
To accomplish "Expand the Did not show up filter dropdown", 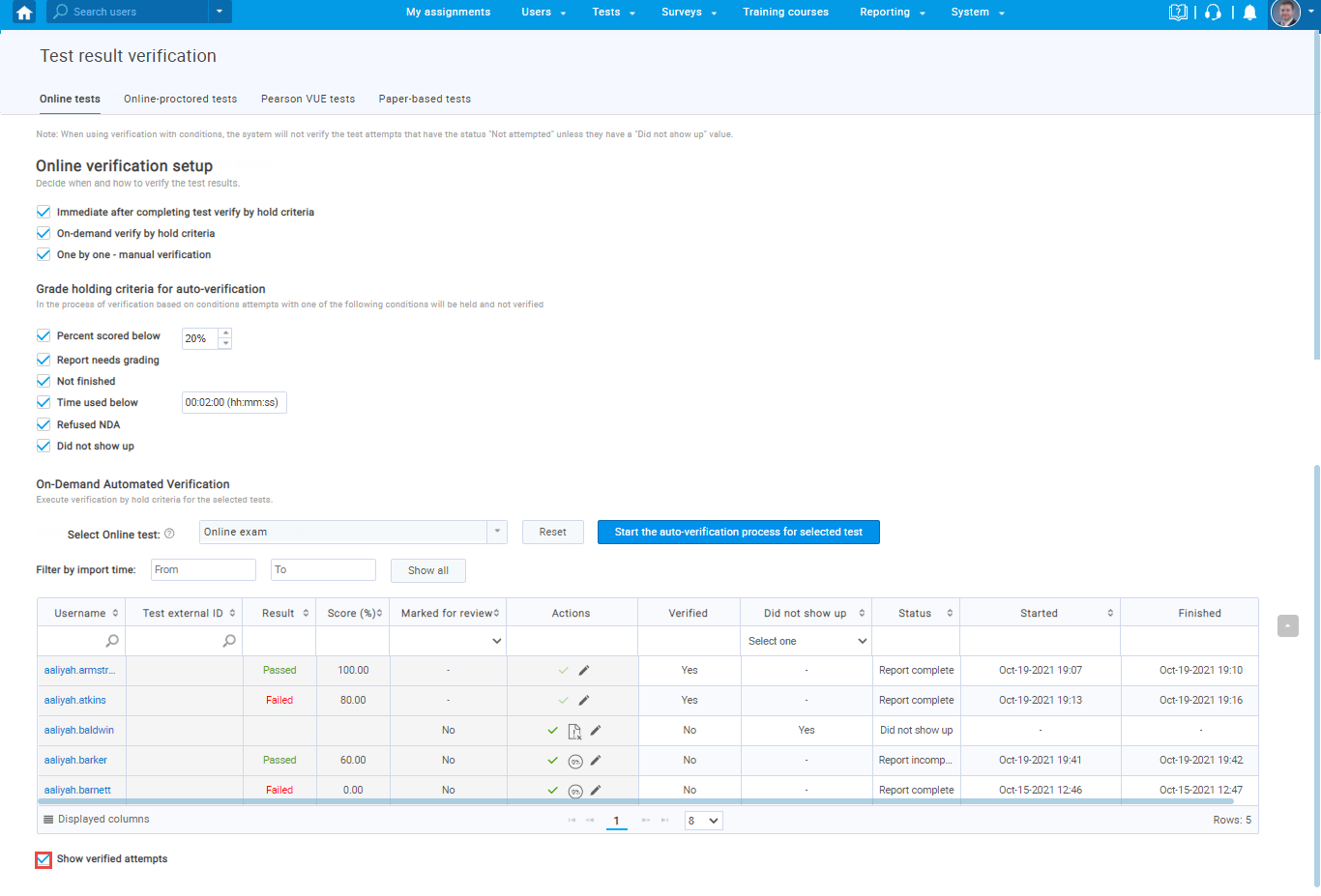I will [x=806, y=641].
